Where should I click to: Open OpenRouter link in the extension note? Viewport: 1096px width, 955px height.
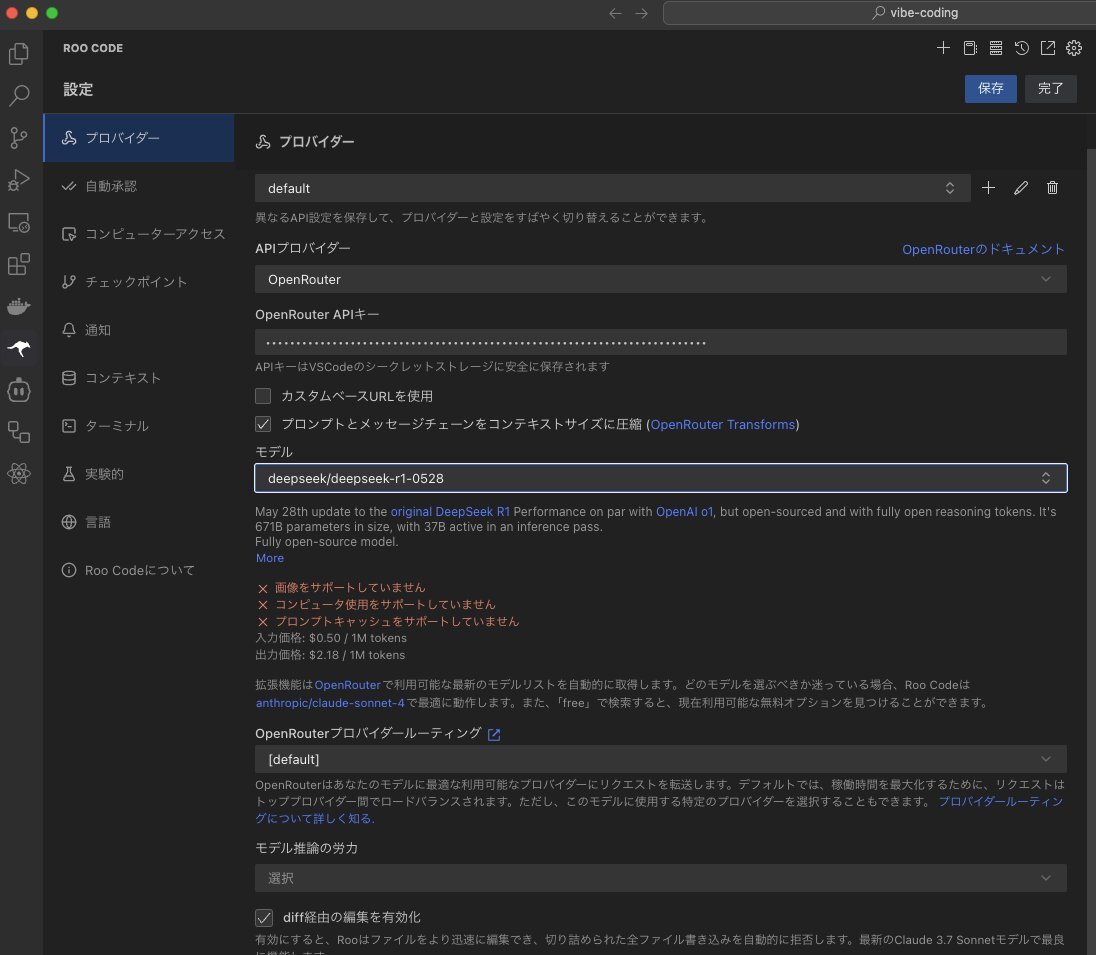pos(347,685)
